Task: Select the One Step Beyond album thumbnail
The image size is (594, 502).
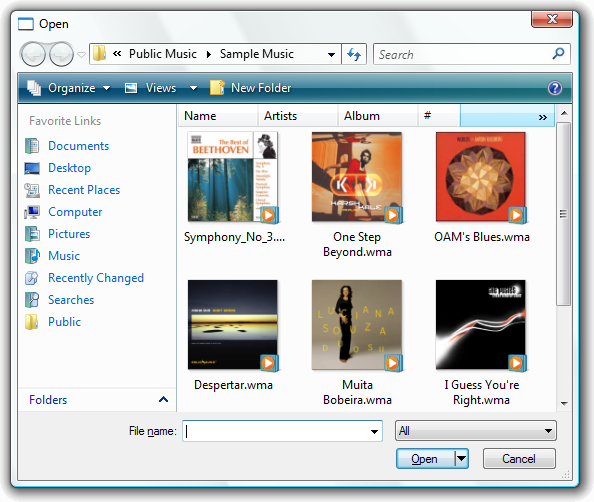Action: pos(356,177)
